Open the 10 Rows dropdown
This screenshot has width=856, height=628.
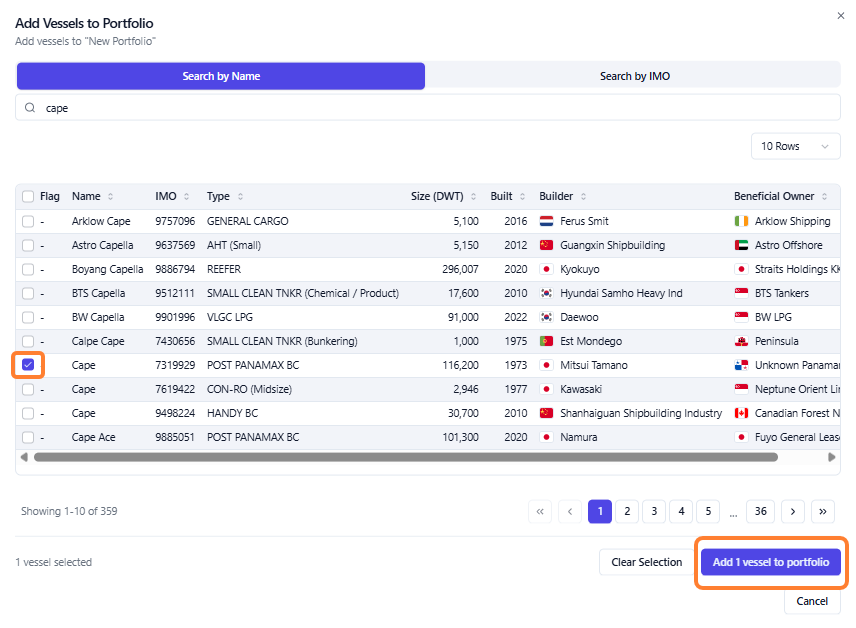pyautogui.click(x=795, y=146)
